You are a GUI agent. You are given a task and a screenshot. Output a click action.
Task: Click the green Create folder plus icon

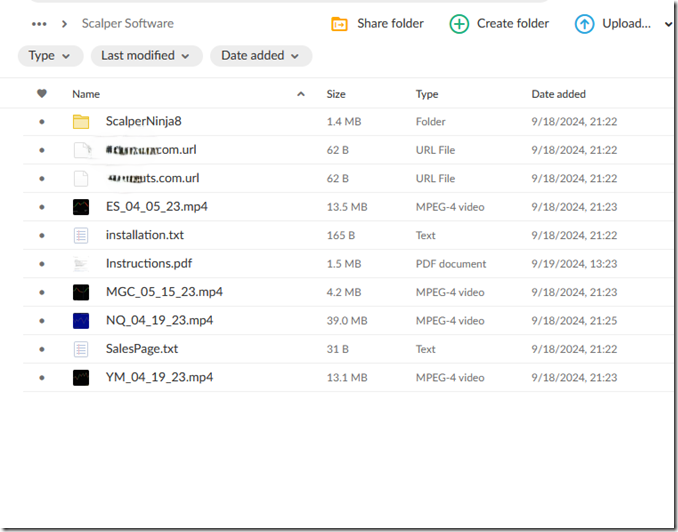click(459, 24)
